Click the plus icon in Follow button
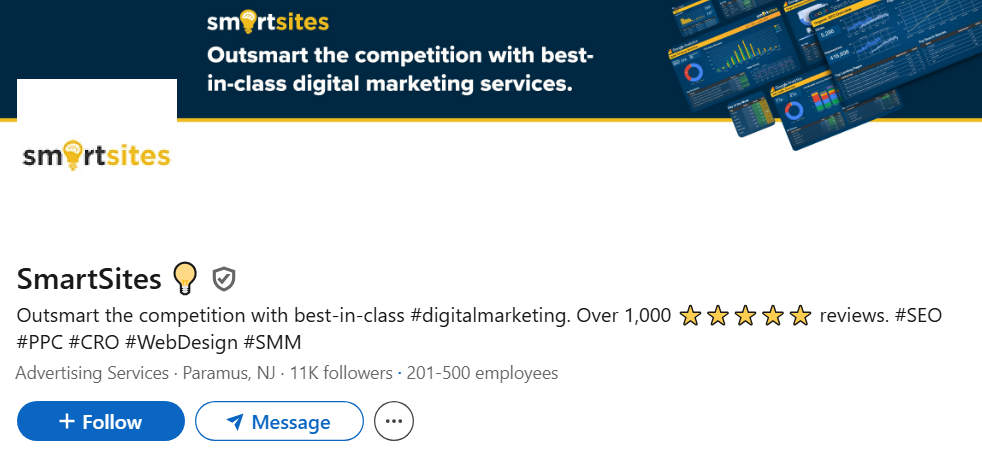The width and height of the screenshot is (982, 467). pos(67,421)
